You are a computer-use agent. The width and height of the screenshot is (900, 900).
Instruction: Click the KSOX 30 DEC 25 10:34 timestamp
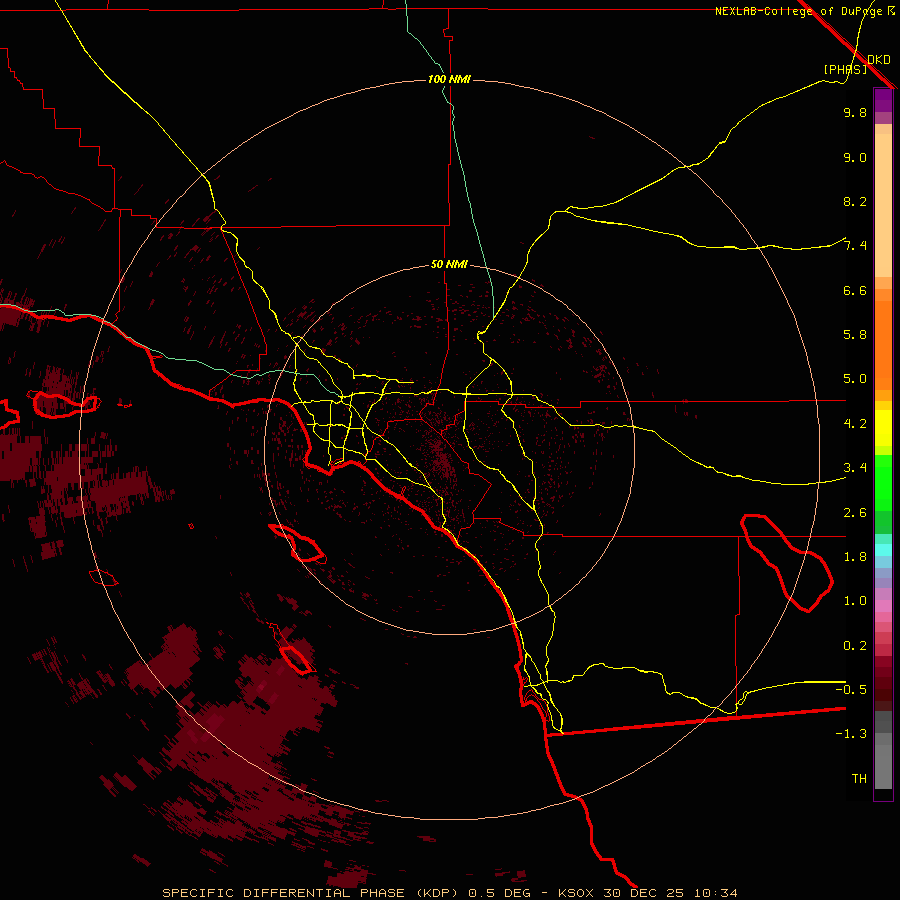pos(647,893)
